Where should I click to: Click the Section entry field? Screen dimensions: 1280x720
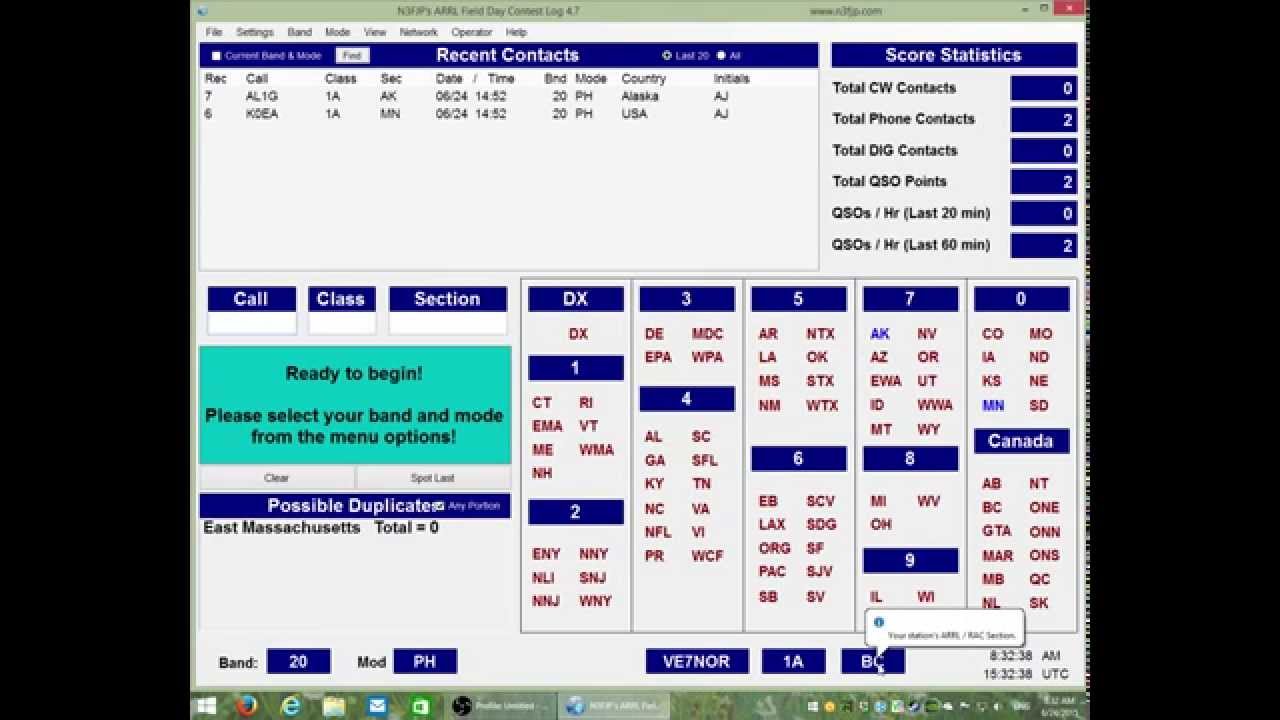pos(447,323)
